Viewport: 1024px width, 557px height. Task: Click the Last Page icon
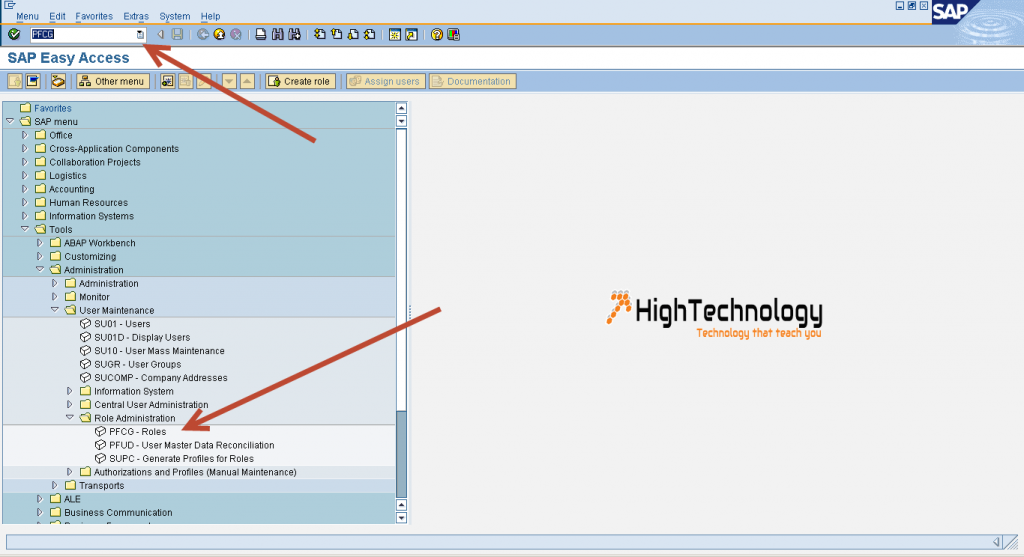pos(370,35)
